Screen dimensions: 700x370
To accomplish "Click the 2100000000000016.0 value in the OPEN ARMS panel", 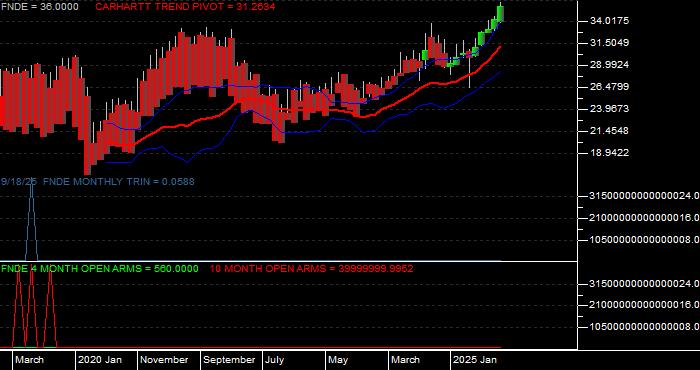I will pyautogui.click(x=644, y=306).
